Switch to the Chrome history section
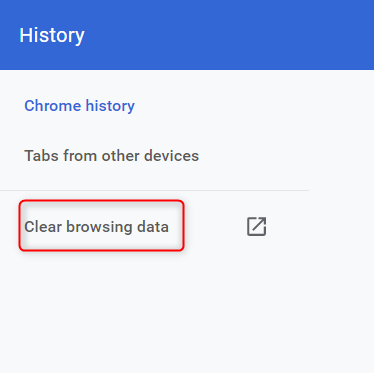 [x=79, y=106]
